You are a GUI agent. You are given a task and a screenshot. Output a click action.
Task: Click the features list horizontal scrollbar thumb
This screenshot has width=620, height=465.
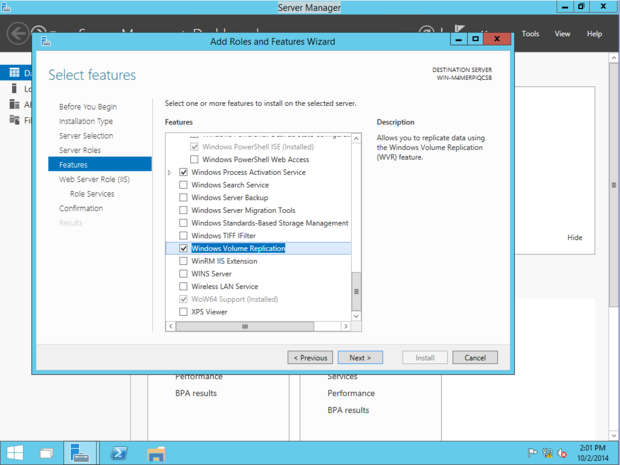[245, 326]
